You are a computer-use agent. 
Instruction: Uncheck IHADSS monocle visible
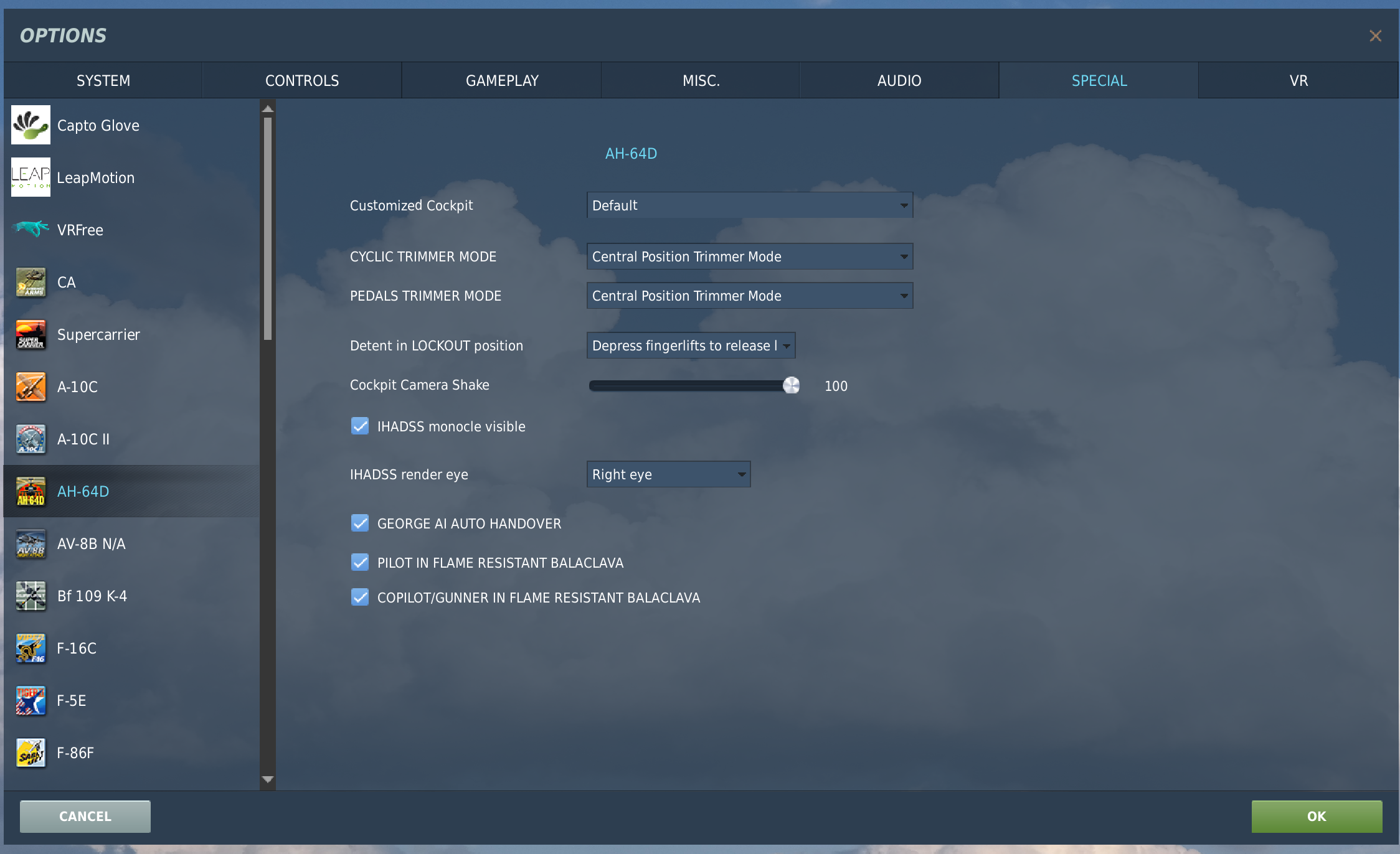coord(360,426)
